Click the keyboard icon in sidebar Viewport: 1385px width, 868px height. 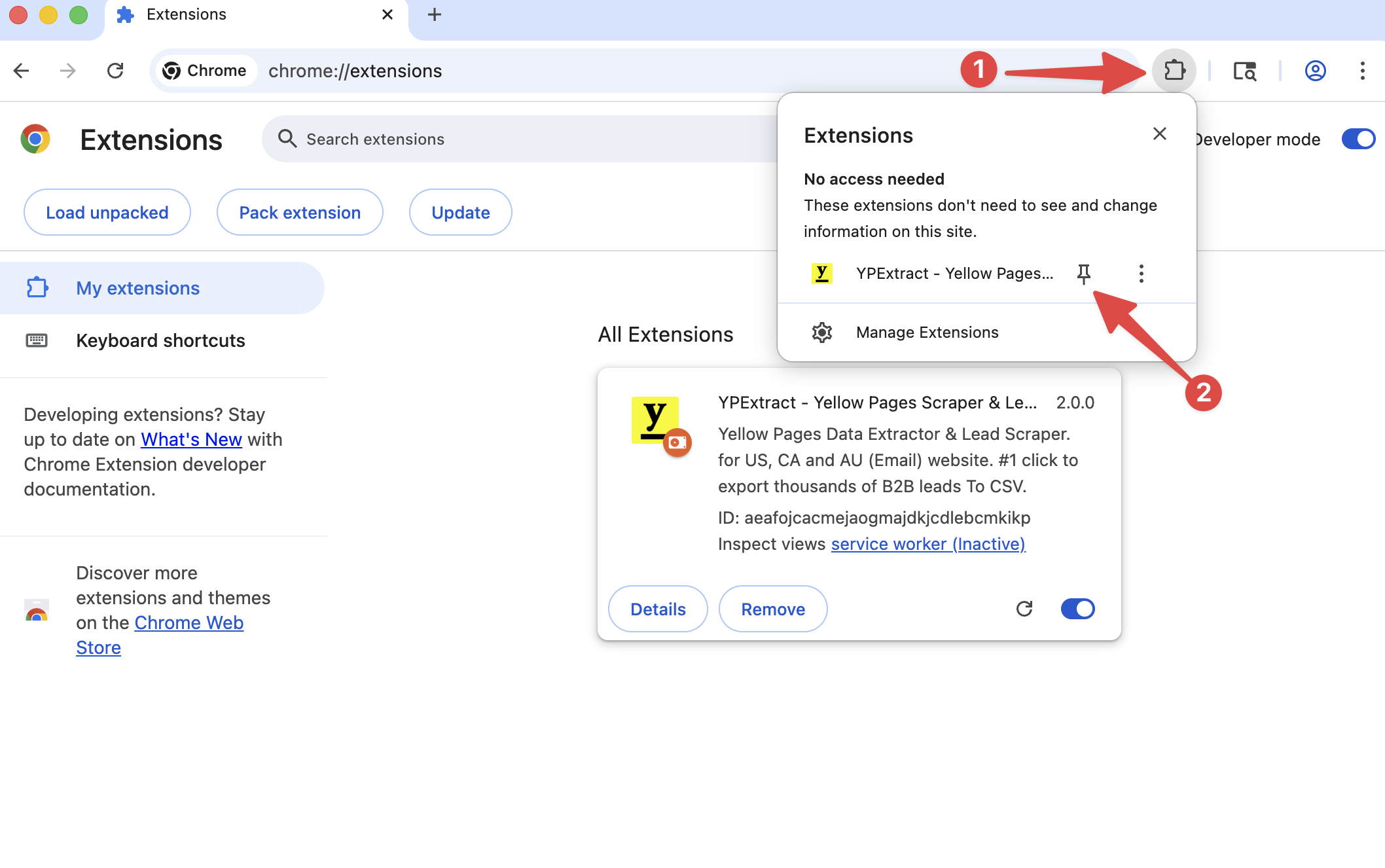pyautogui.click(x=37, y=340)
